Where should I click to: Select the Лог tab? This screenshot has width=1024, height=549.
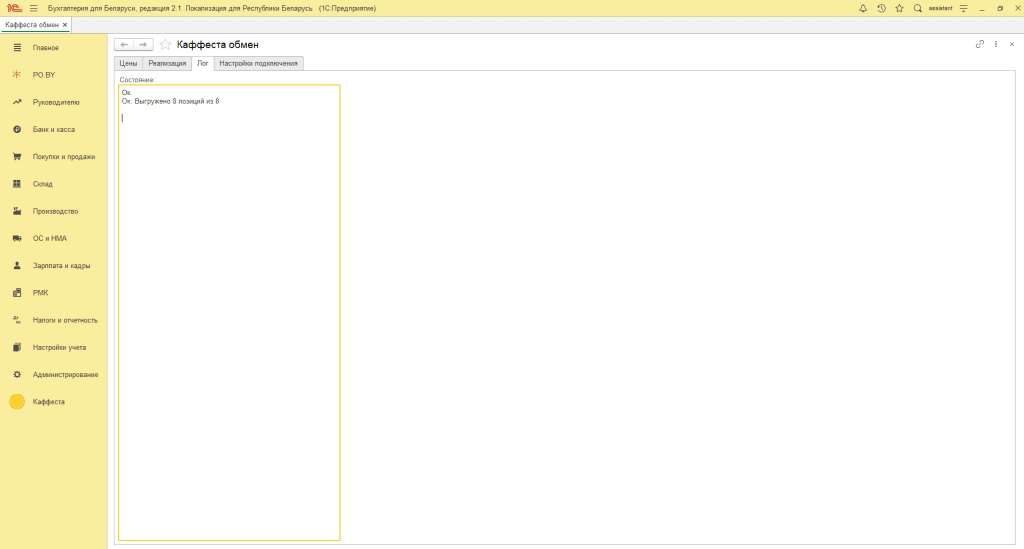[202, 63]
